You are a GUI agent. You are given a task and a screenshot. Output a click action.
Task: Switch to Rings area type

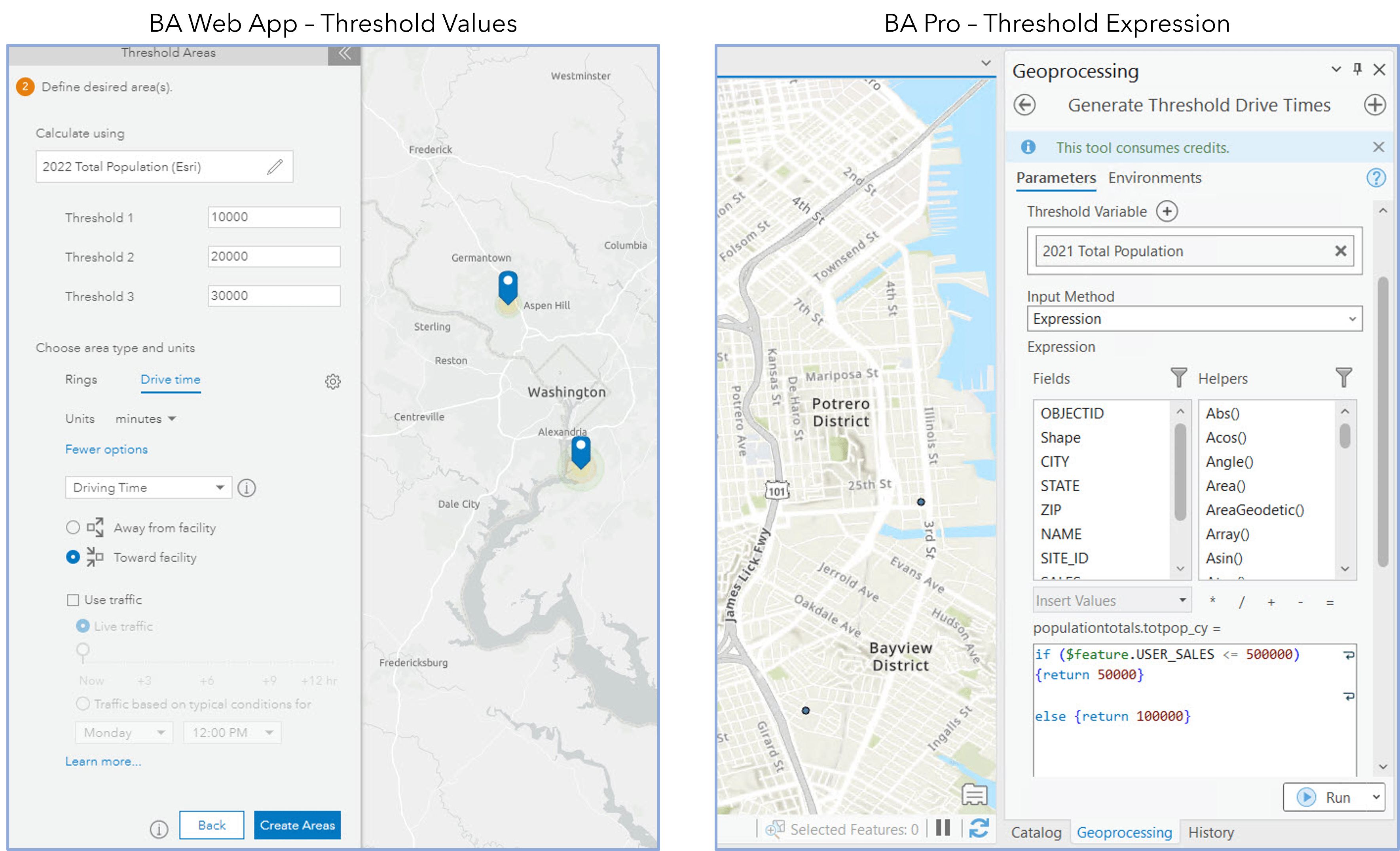point(81,379)
